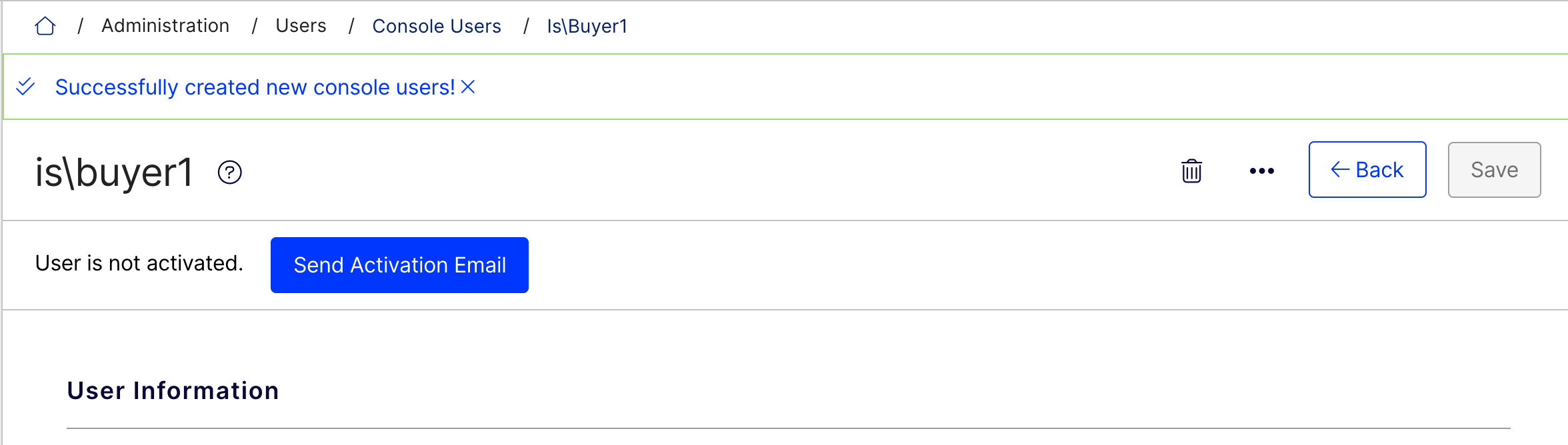Click the disabled Save button
This screenshot has width=1568, height=445.
click(1494, 170)
